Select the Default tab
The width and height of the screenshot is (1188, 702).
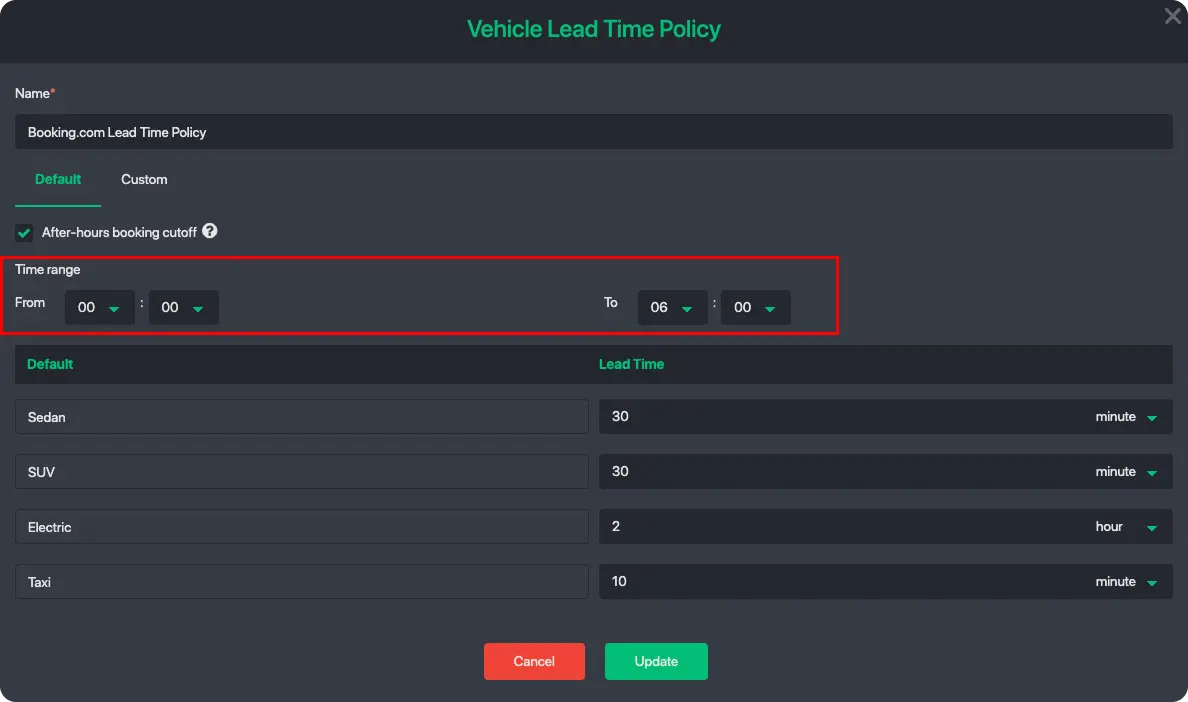58,180
